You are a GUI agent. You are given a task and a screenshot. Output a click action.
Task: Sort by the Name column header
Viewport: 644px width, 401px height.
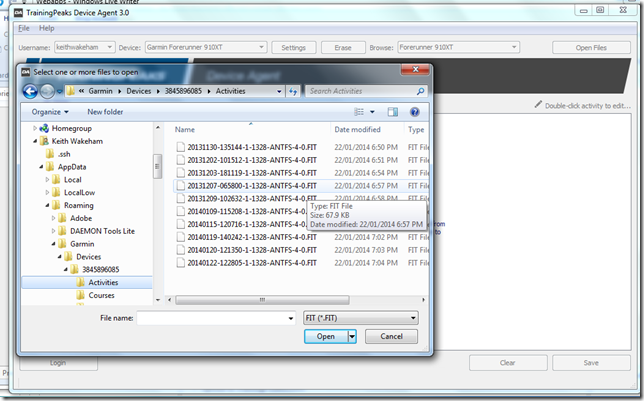(x=185, y=129)
